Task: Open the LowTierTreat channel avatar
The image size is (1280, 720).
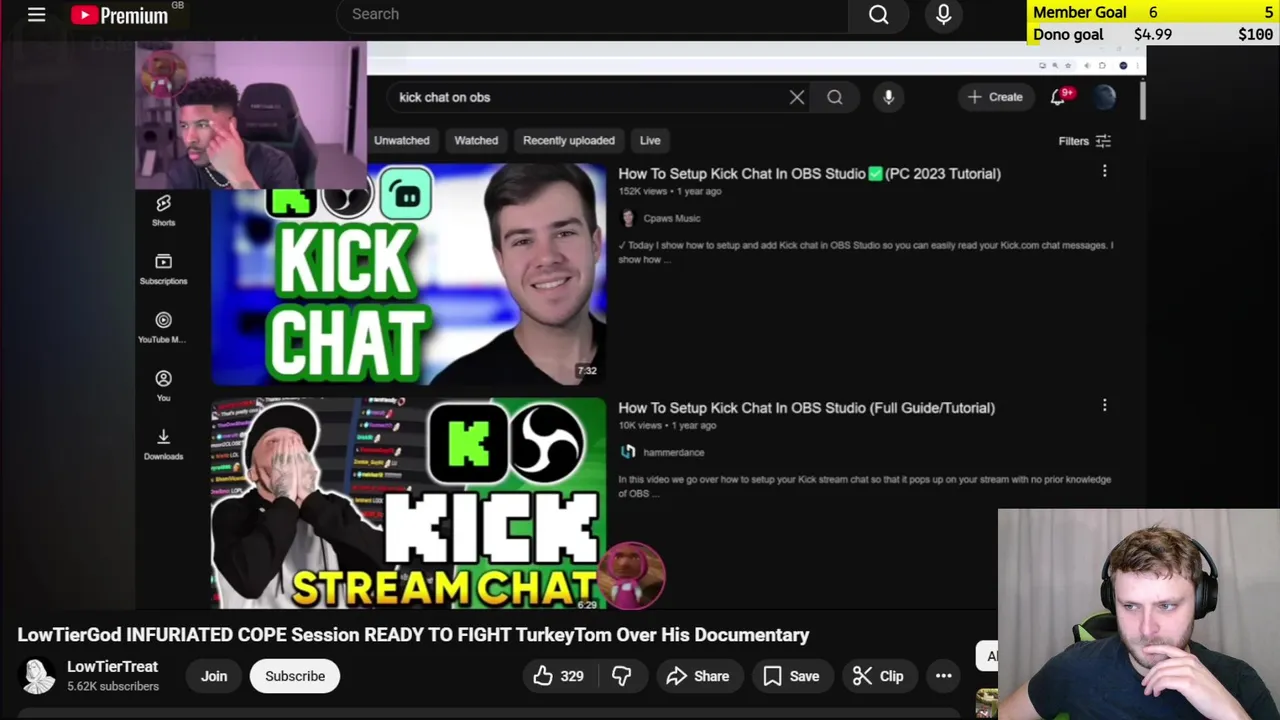Action: pyautogui.click(x=39, y=676)
